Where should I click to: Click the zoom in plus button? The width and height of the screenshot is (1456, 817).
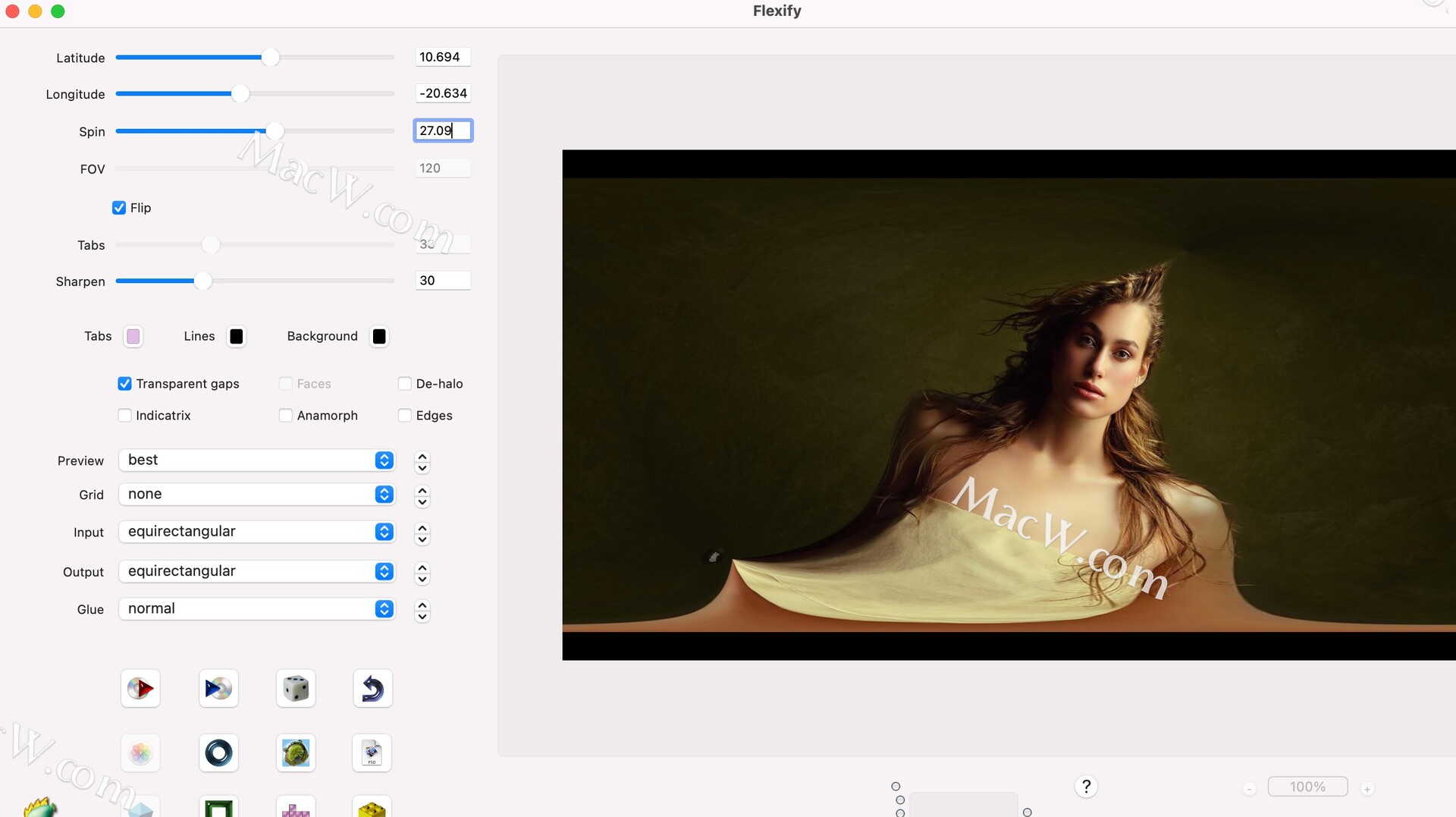coord(1367,789)
